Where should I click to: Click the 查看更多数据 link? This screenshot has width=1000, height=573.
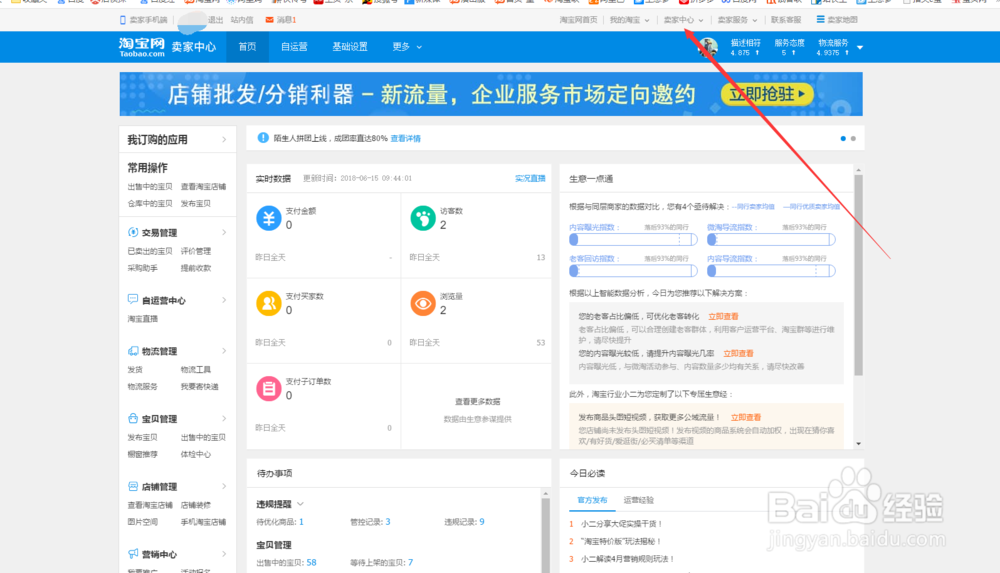tap(478, 401)
